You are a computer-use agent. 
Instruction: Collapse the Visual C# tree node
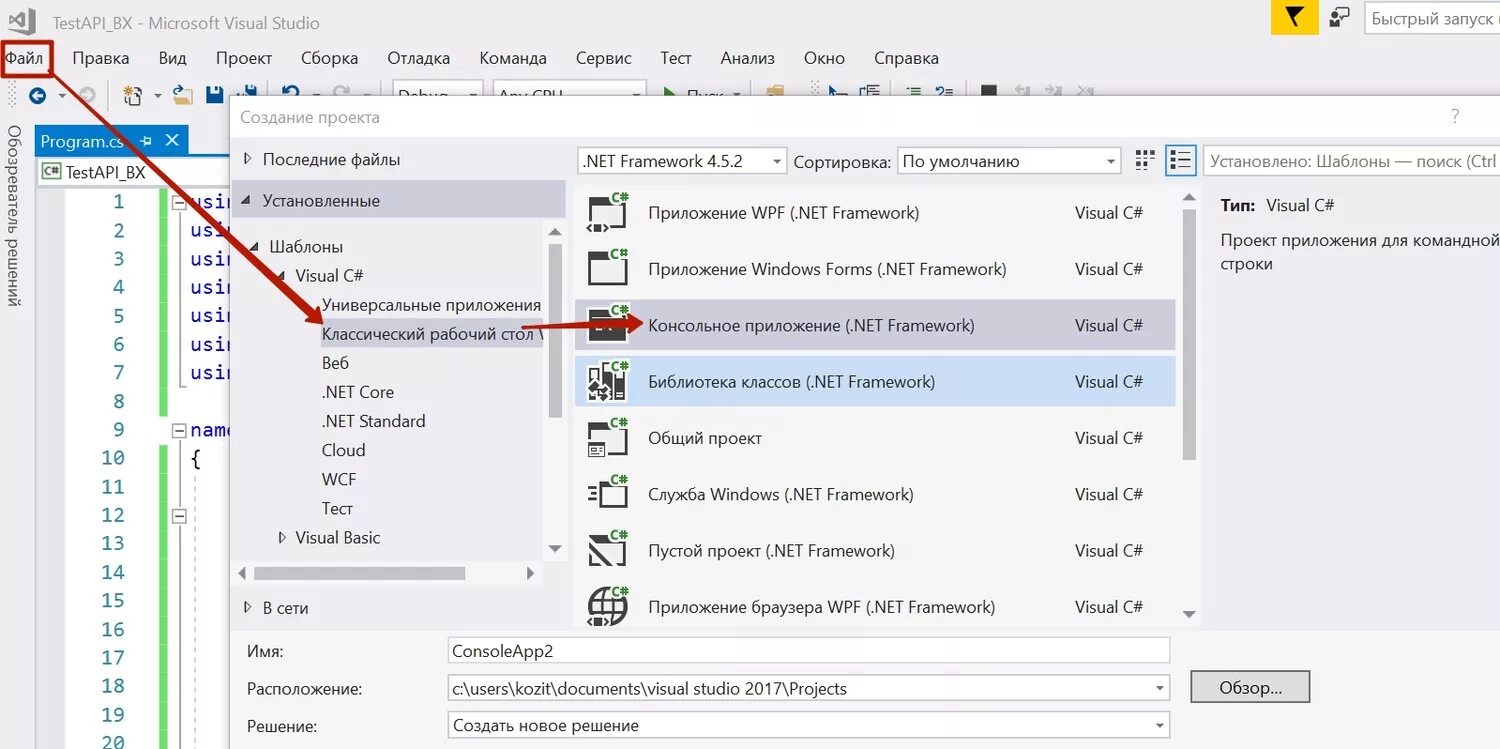[282, 276]
